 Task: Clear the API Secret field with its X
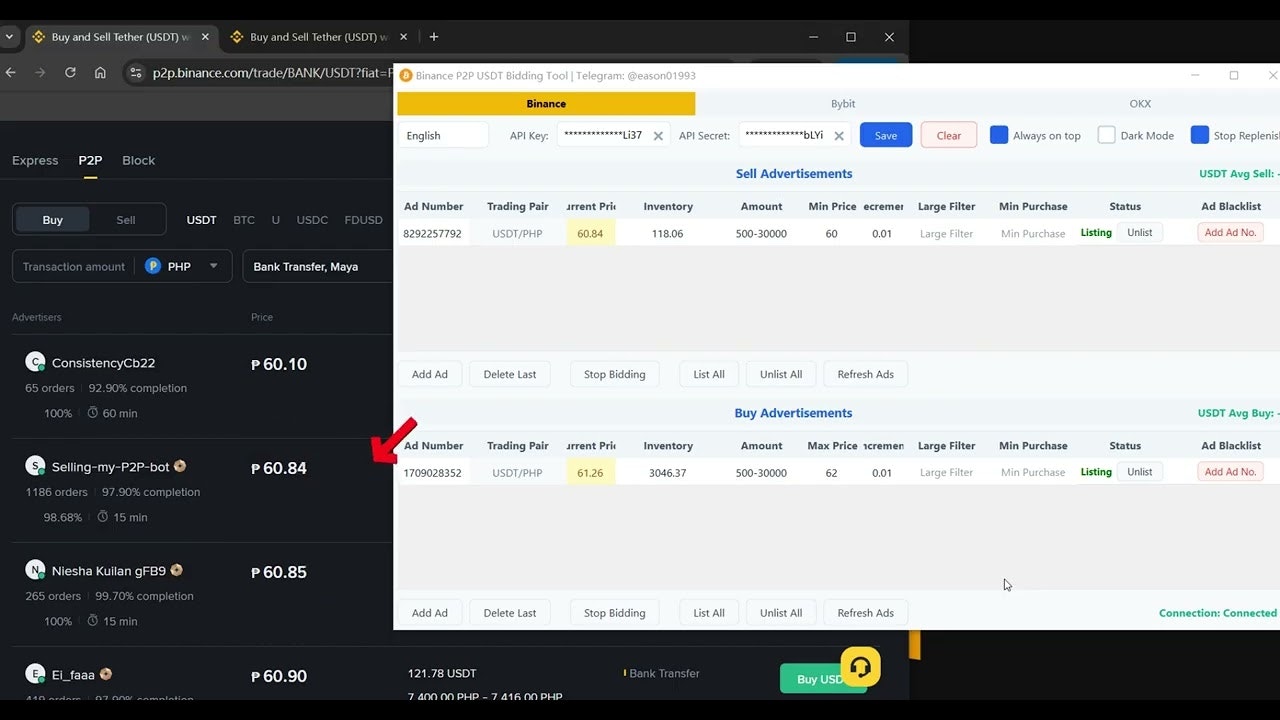point(839,136)
